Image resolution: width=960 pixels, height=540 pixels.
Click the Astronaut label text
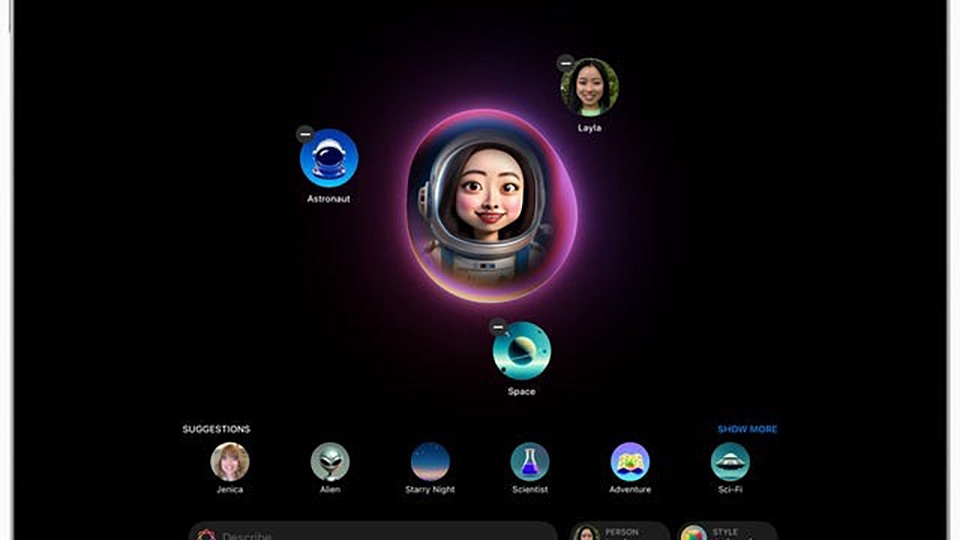click(x=329, y=198)
